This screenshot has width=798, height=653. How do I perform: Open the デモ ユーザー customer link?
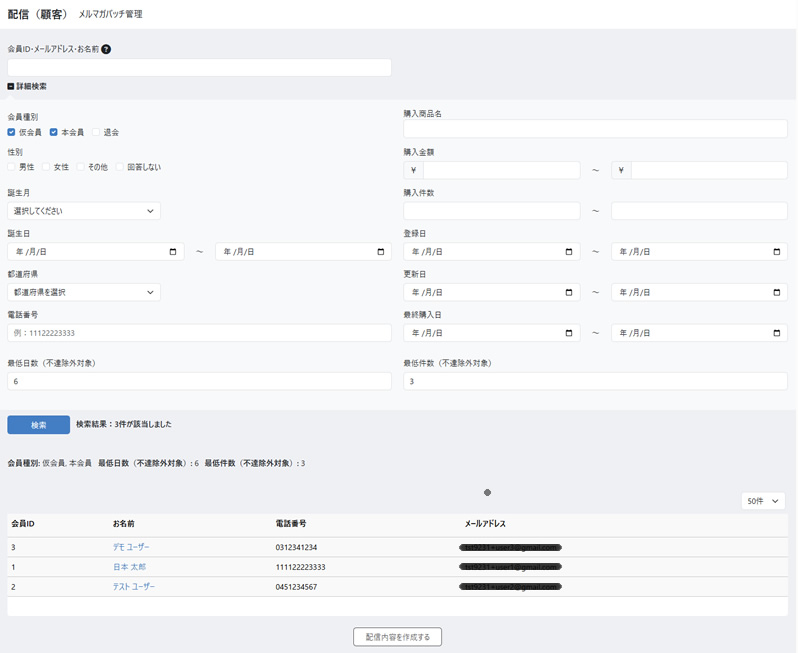click(x=131, y=547)
